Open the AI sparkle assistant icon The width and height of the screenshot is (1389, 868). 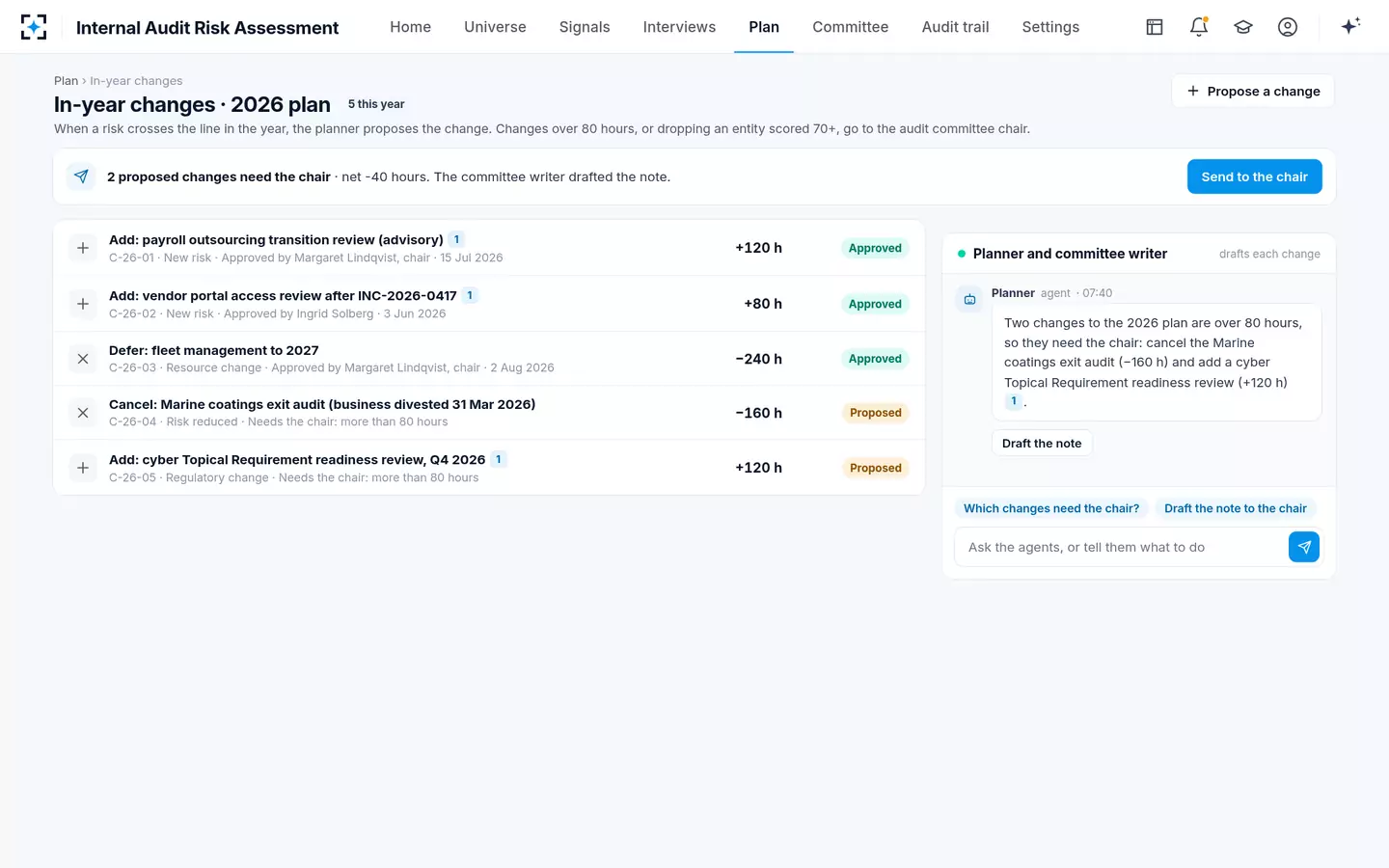1350,26
